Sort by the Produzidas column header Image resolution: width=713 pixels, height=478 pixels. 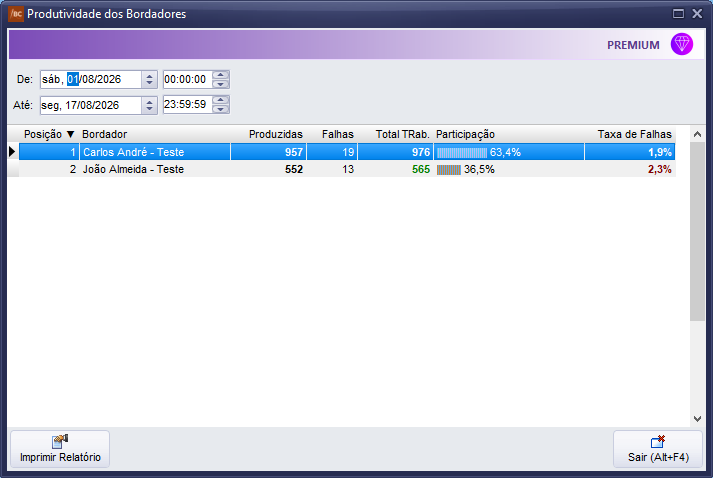276,134
